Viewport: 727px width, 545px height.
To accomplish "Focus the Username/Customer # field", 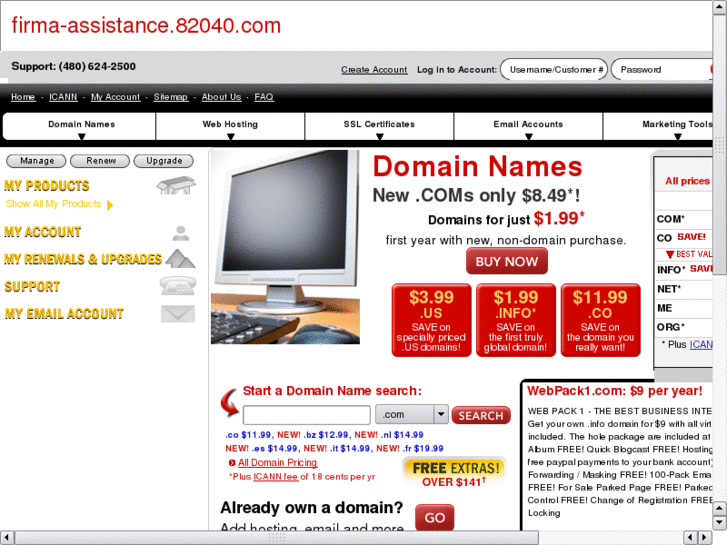I will [554, 70].
